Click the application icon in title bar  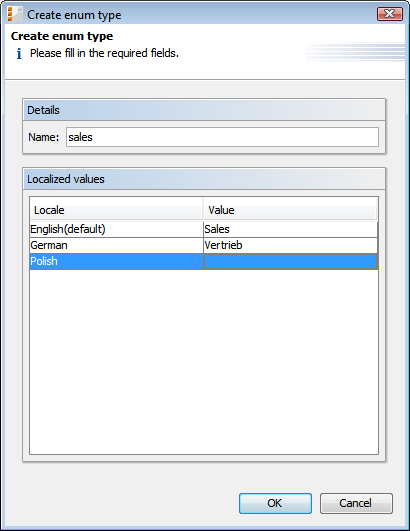(x=14, y=15)
